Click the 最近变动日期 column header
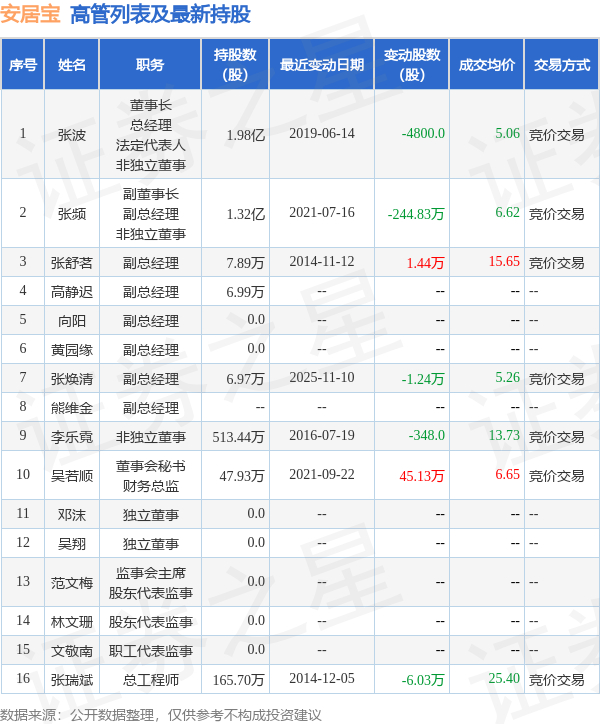The image size is (600, 724). coord(321,65)
